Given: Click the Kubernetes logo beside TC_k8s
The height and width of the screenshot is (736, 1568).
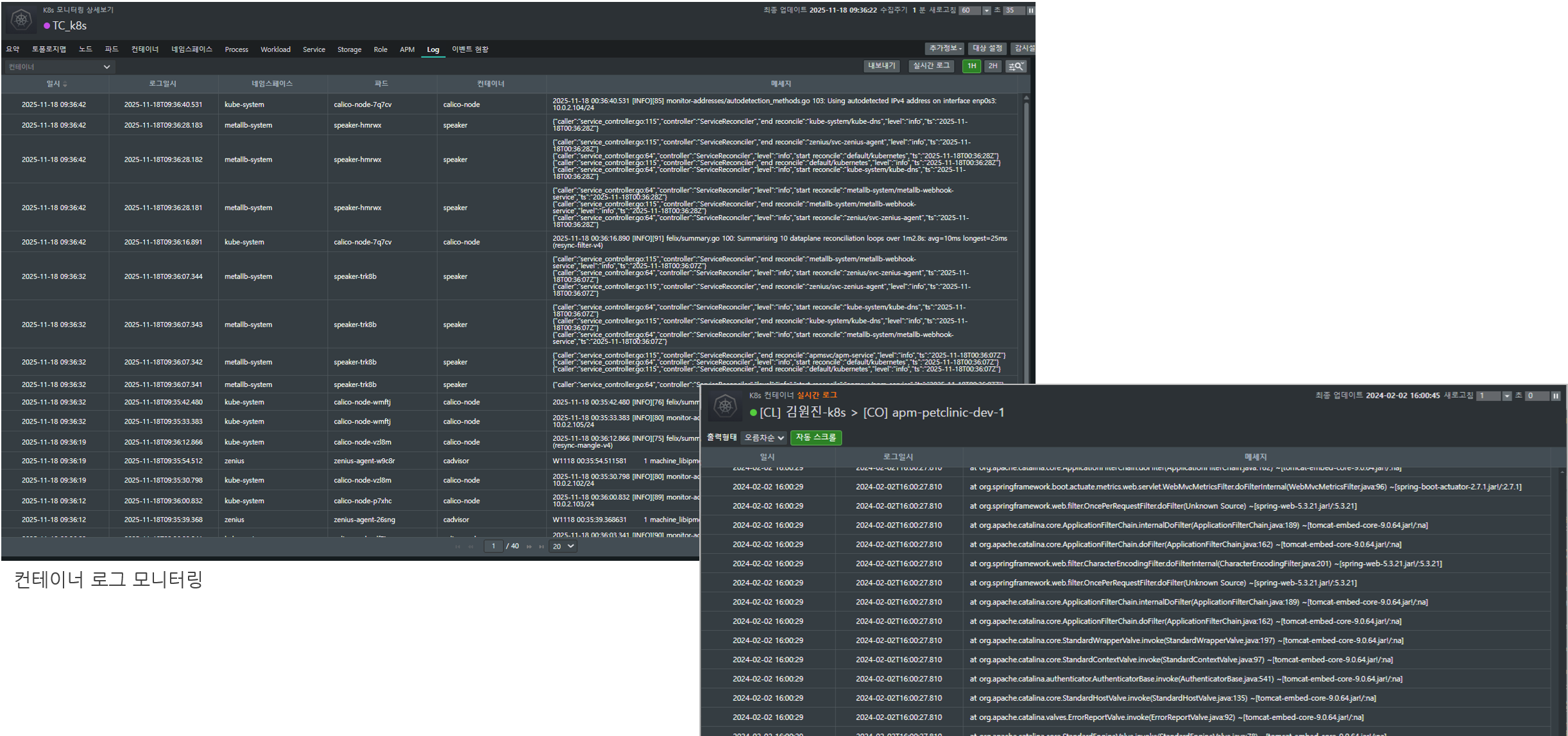Looking at the screenshot, I should 21,20.
